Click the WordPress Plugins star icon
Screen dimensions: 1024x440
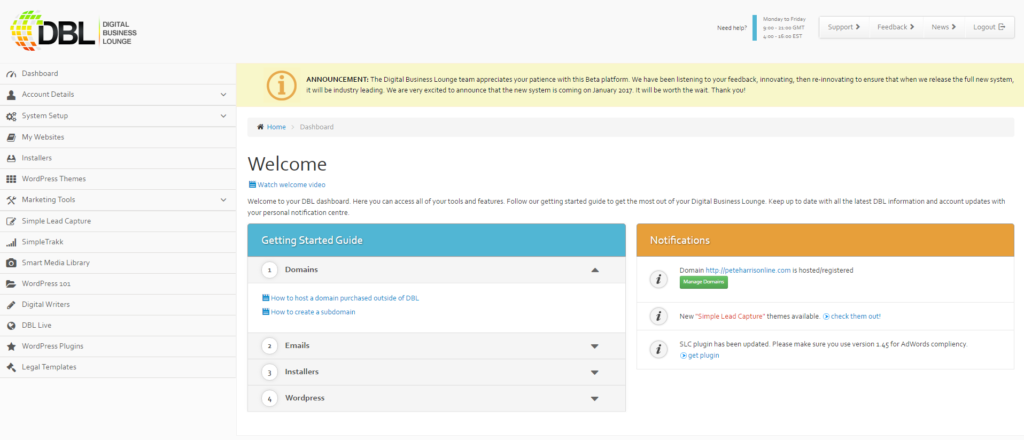tap(11, 346)
